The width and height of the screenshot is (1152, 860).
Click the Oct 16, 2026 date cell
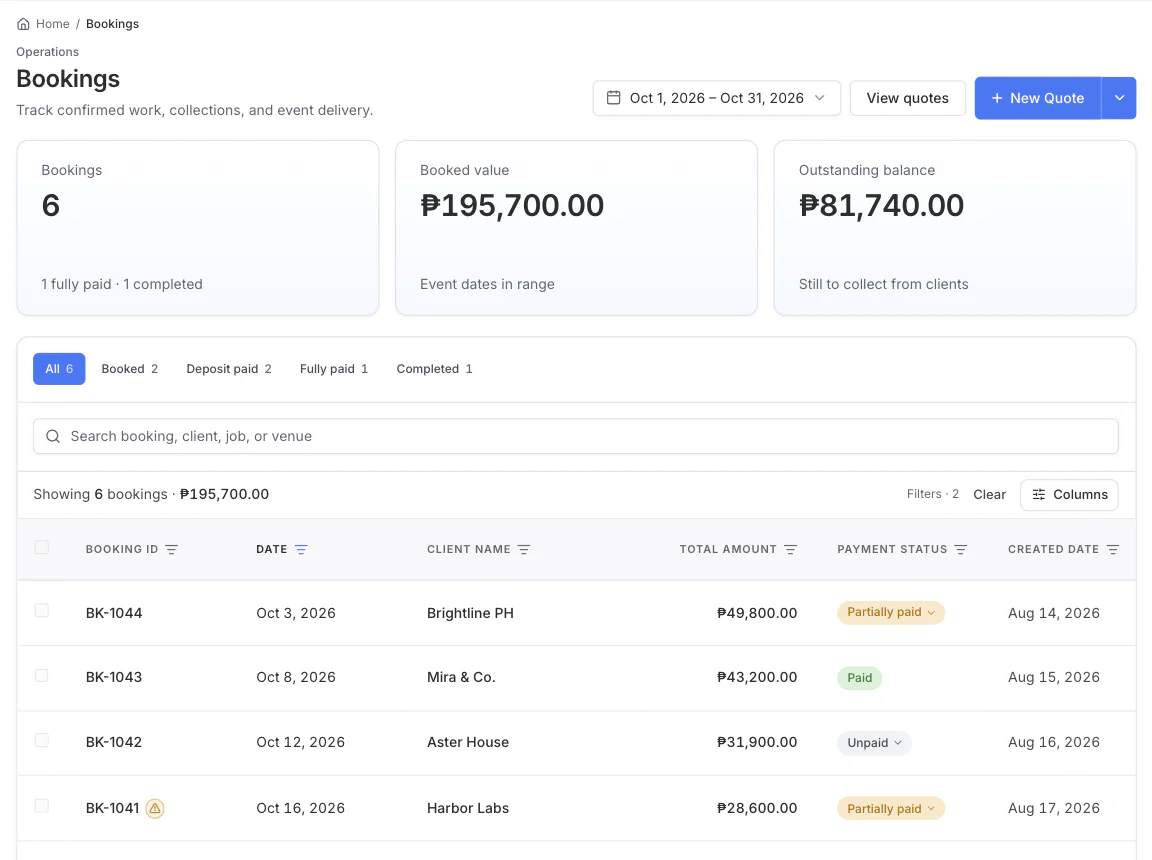point(300,808)
